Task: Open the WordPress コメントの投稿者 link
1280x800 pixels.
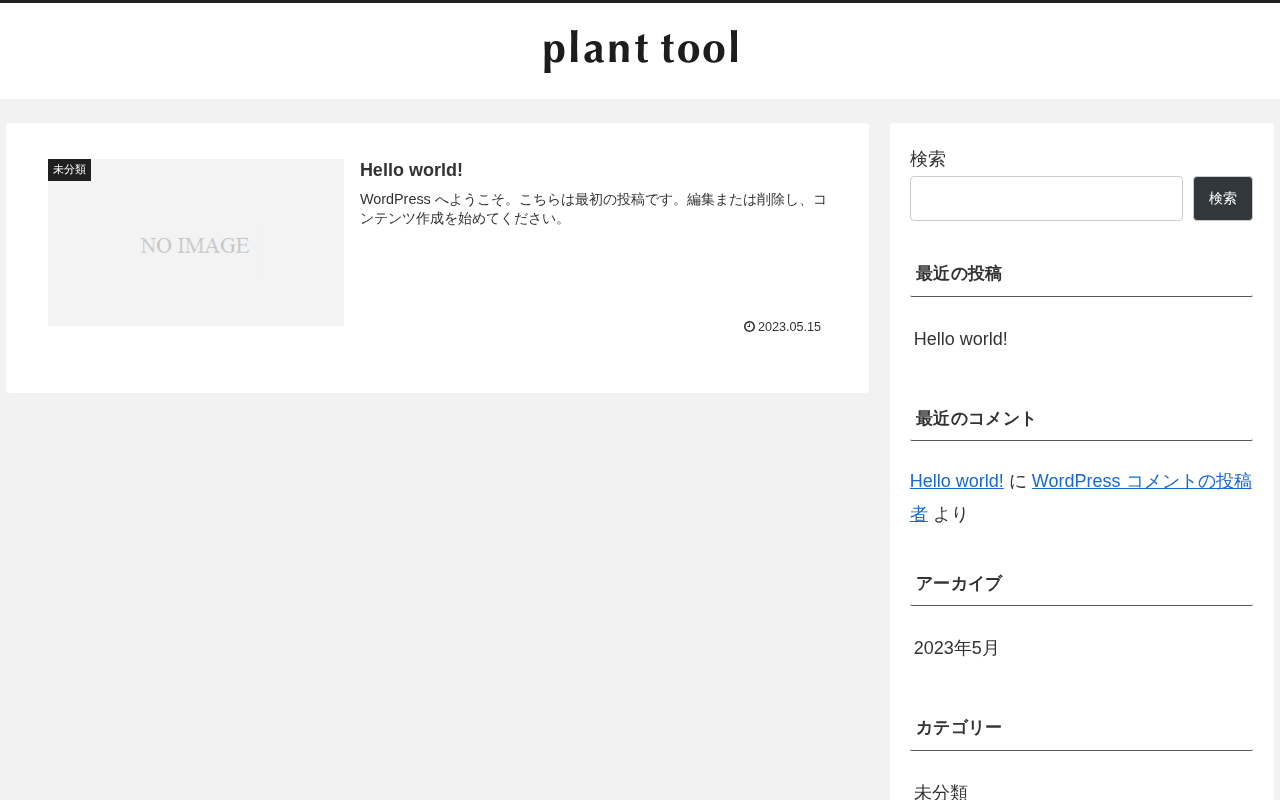Action: click(1081, 497)
